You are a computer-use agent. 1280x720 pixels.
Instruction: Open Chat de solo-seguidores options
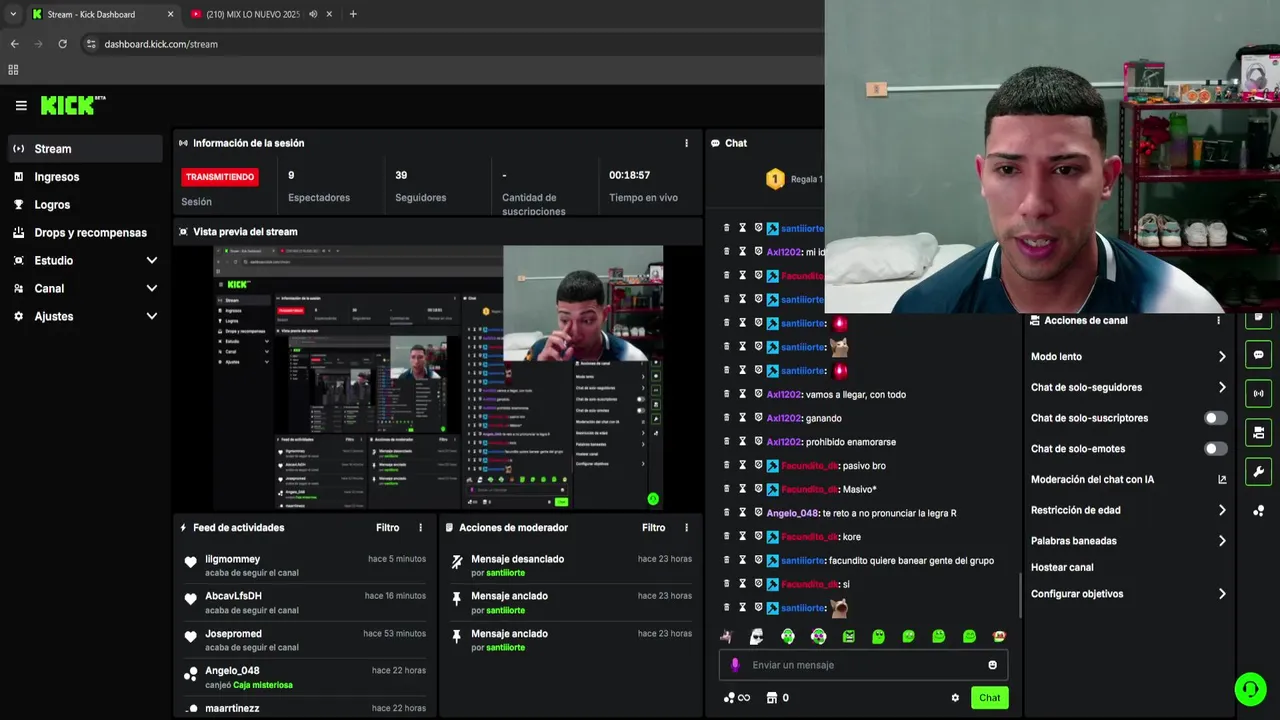click(x=1128, y=388)
